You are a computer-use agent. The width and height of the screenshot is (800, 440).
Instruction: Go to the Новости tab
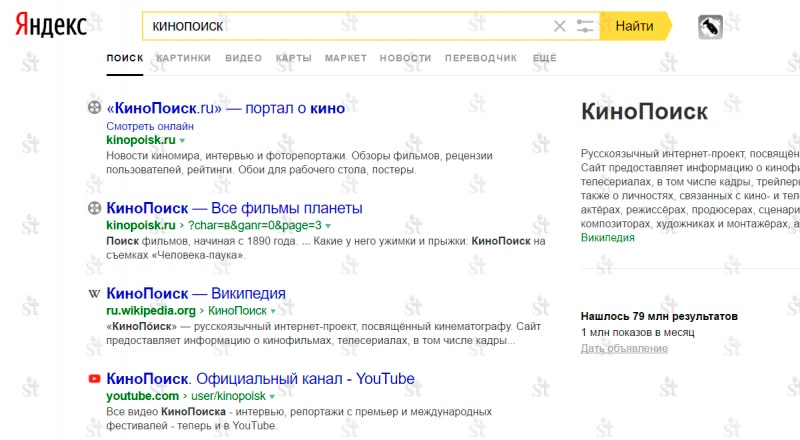point(405,58)
